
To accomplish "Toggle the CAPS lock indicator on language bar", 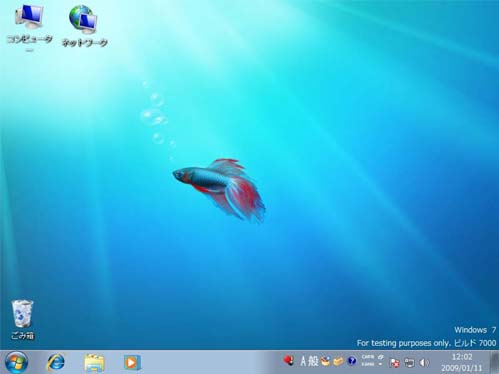I will coord(368,357).
